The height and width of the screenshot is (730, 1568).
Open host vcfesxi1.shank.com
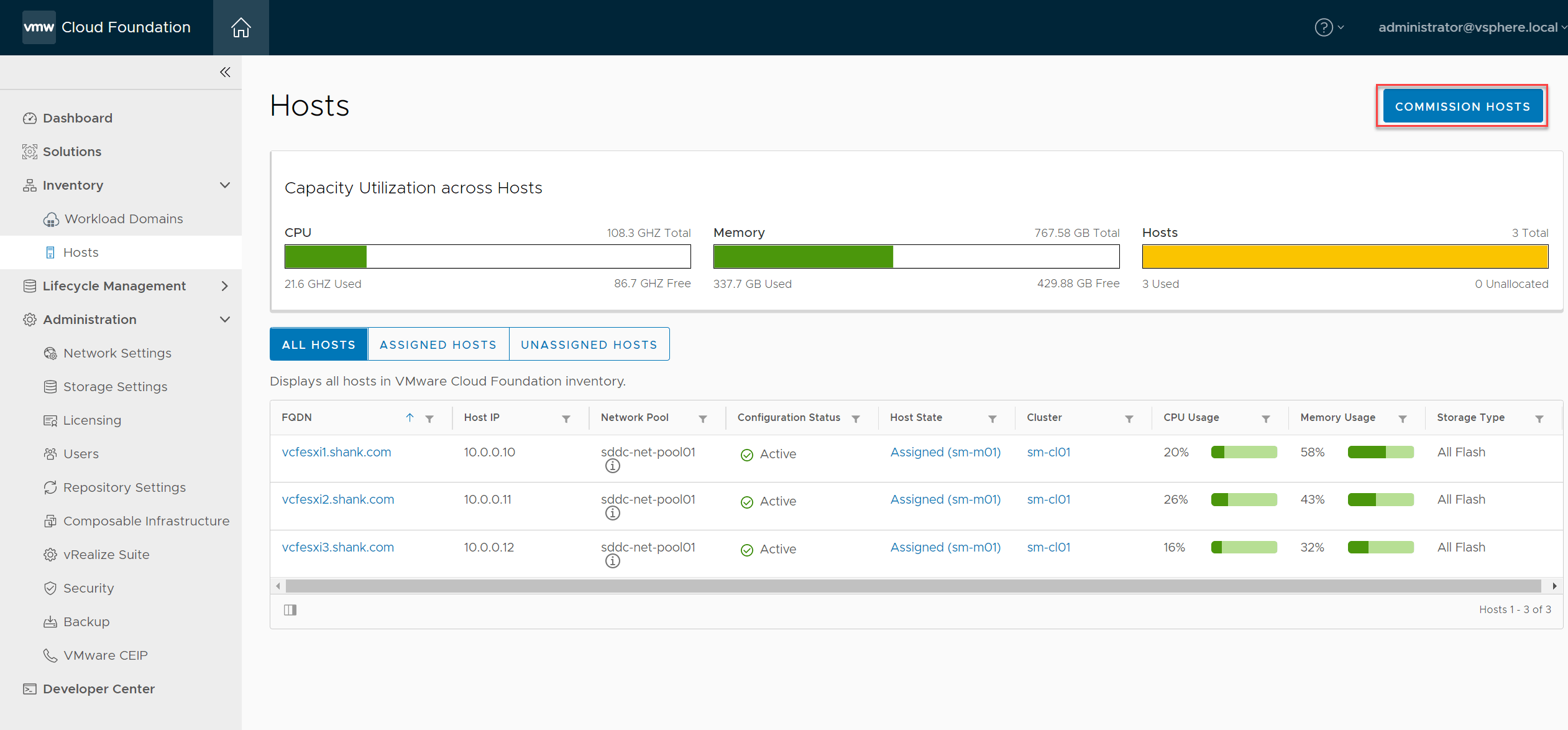point(336,452)
